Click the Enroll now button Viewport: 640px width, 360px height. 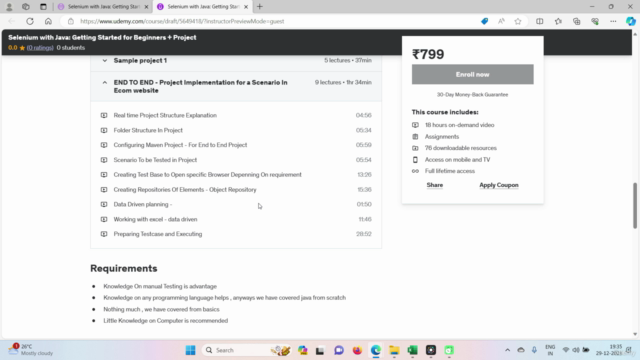(472, 74)
